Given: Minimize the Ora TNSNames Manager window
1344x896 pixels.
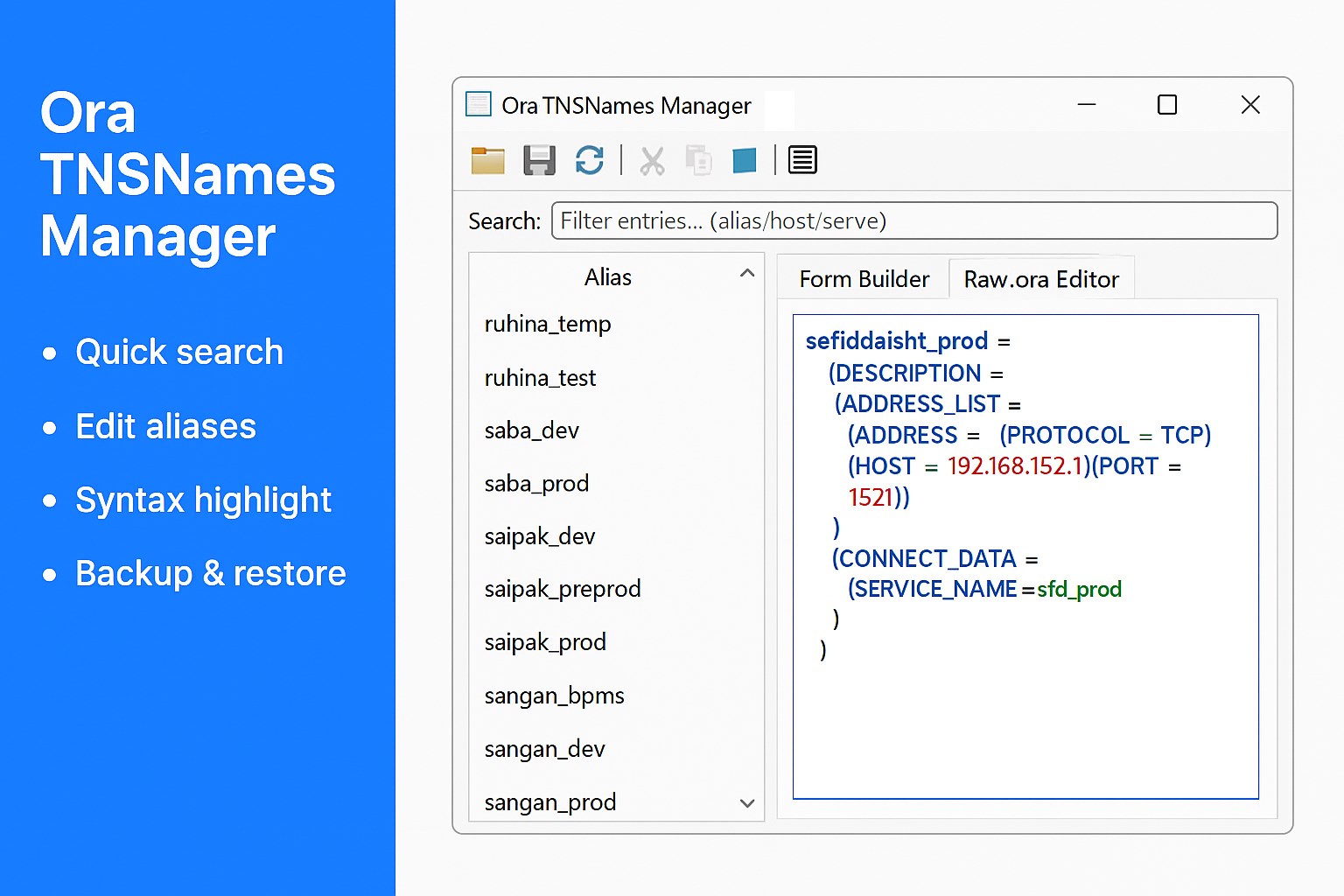Looking at the screenshot, I should click(x=1087, y=105).
